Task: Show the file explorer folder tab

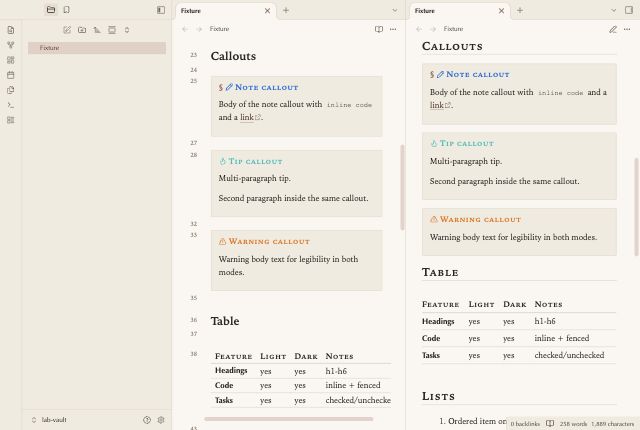Action: tap(51, 10)
